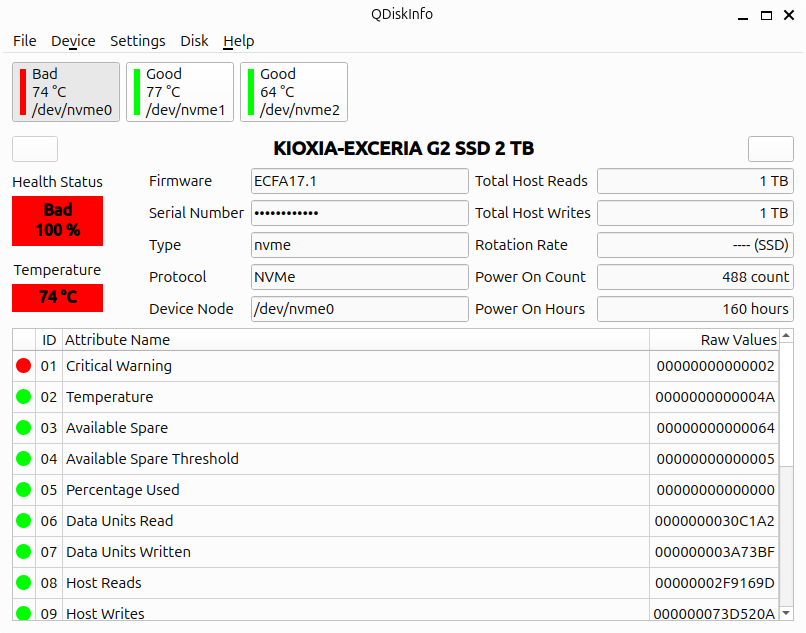This screenshot has height=633, width=806.
Task: Click the Rotation Rate field ---- (SSD)
Action: click(x=695, y=245)
